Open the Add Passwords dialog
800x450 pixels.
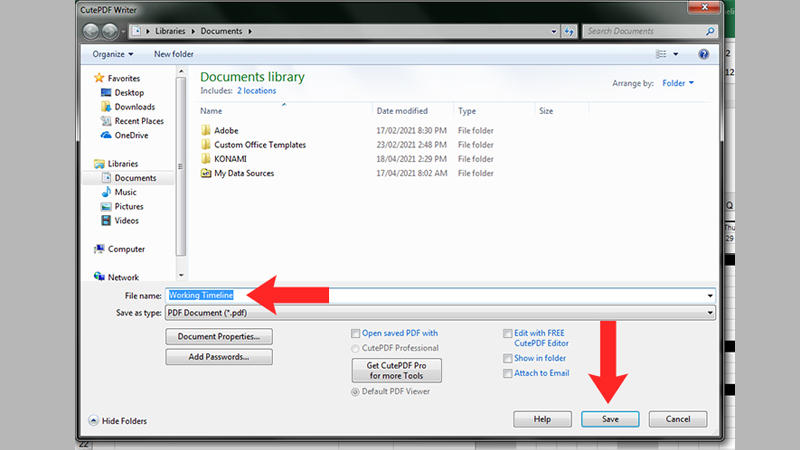(218, 357)
